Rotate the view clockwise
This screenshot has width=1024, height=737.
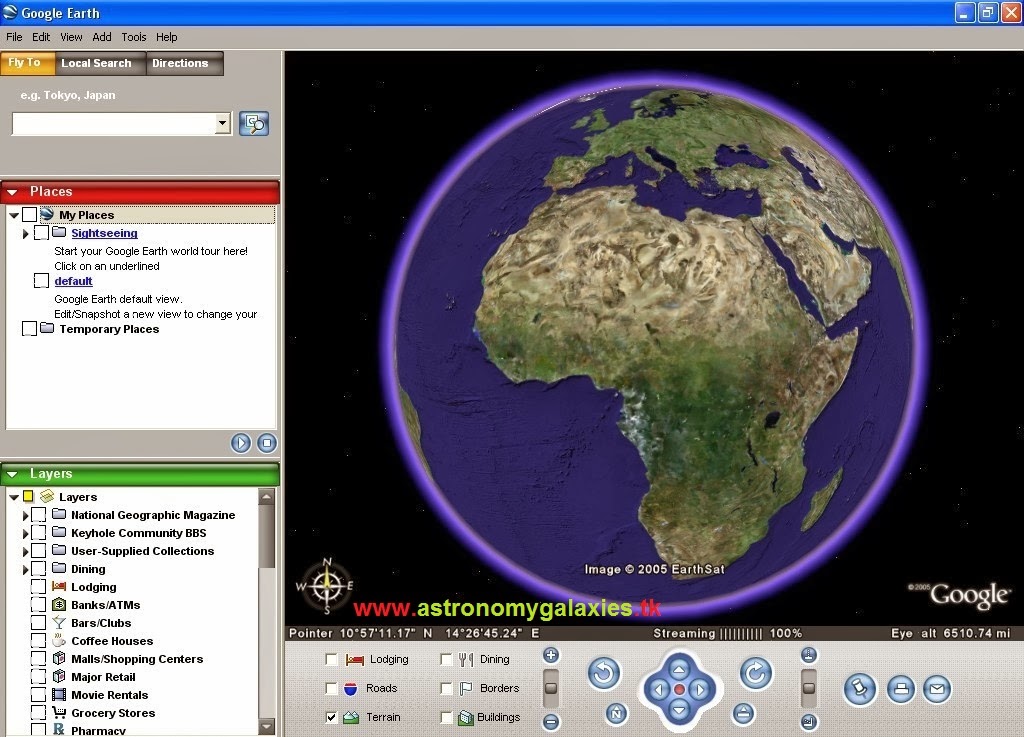point(756,672)
